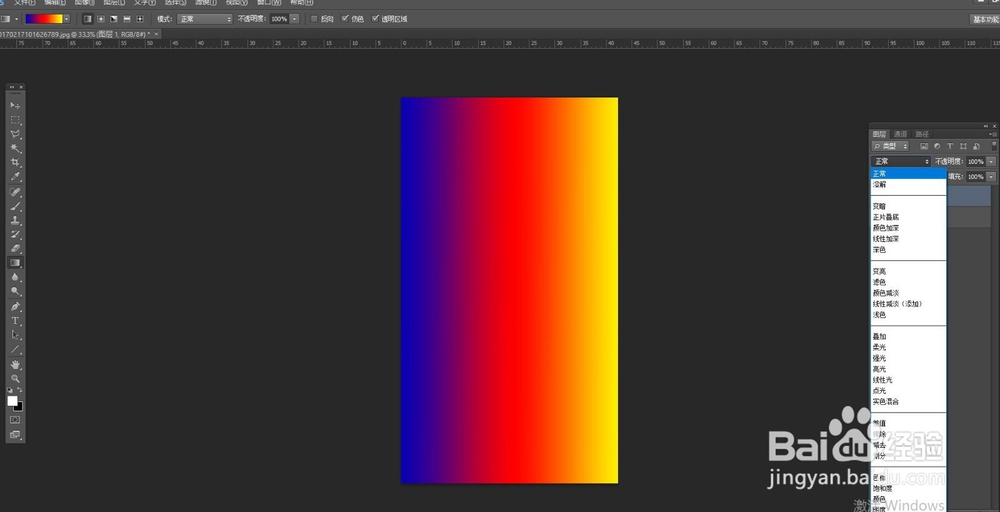This screenshot has width=1000, height=512.
Task: Click the black background color swatch
Action: click(20, 407)
